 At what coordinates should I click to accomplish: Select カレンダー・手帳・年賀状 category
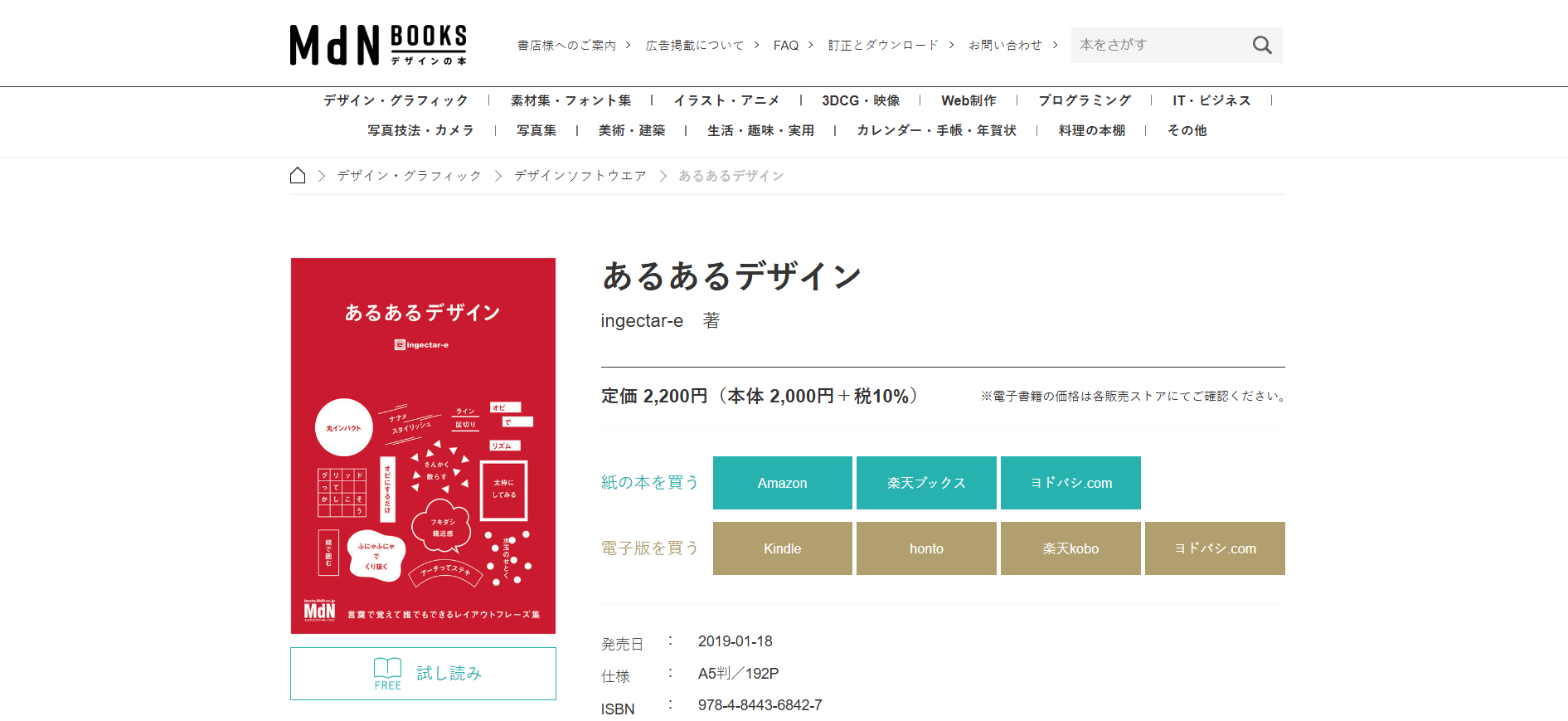(x=936, y=130)
